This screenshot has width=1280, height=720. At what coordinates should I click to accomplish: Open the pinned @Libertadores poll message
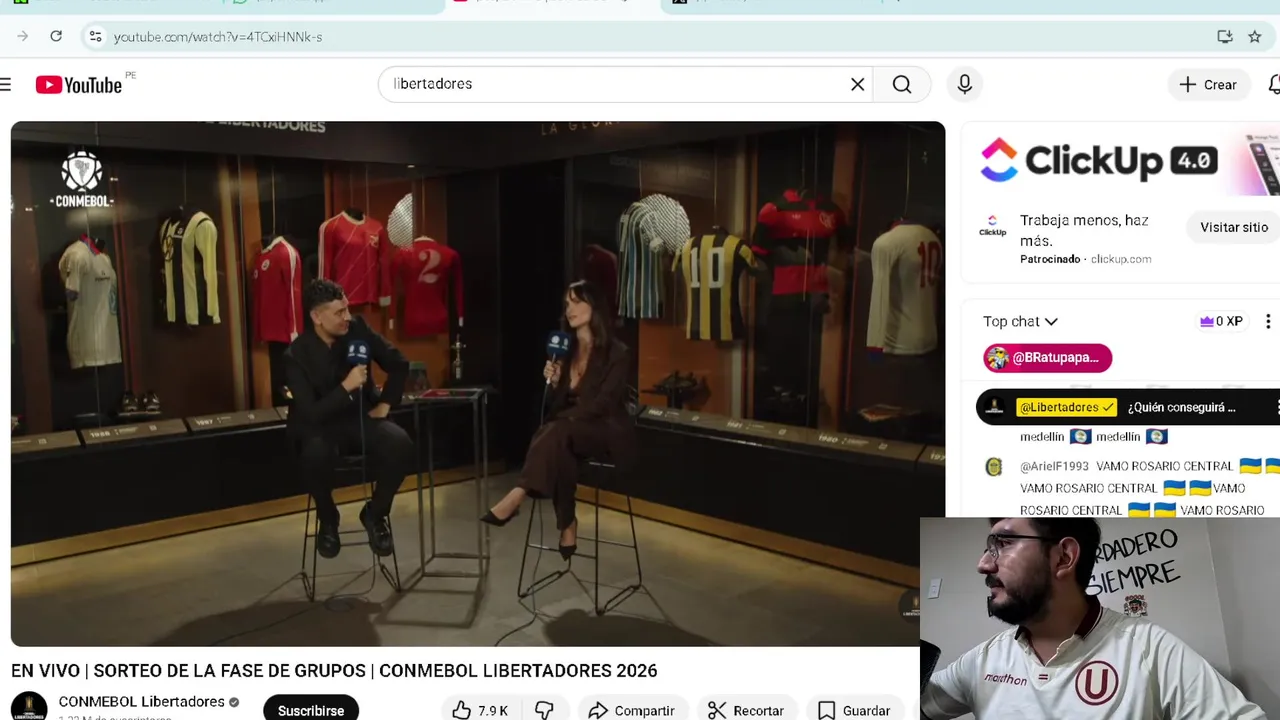pos(1128,407)
